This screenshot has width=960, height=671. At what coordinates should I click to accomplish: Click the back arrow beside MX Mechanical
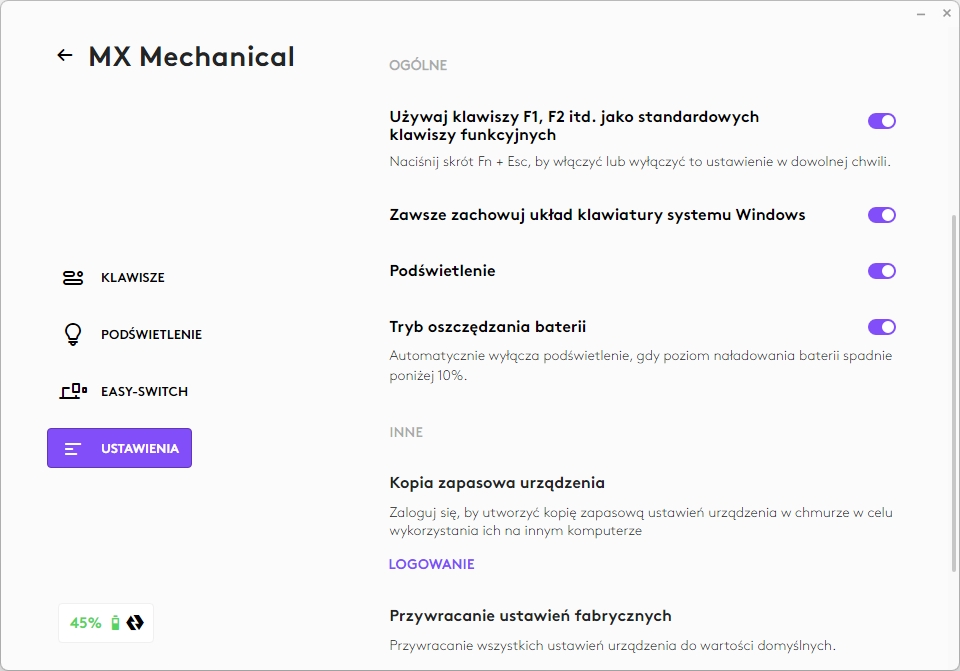[x=65, y=56]
